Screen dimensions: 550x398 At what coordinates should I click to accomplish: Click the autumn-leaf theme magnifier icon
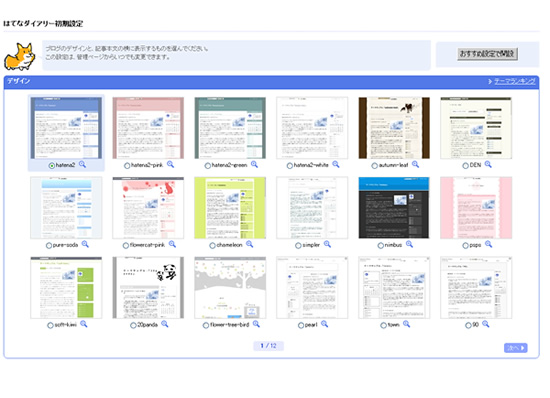(416, 164)
